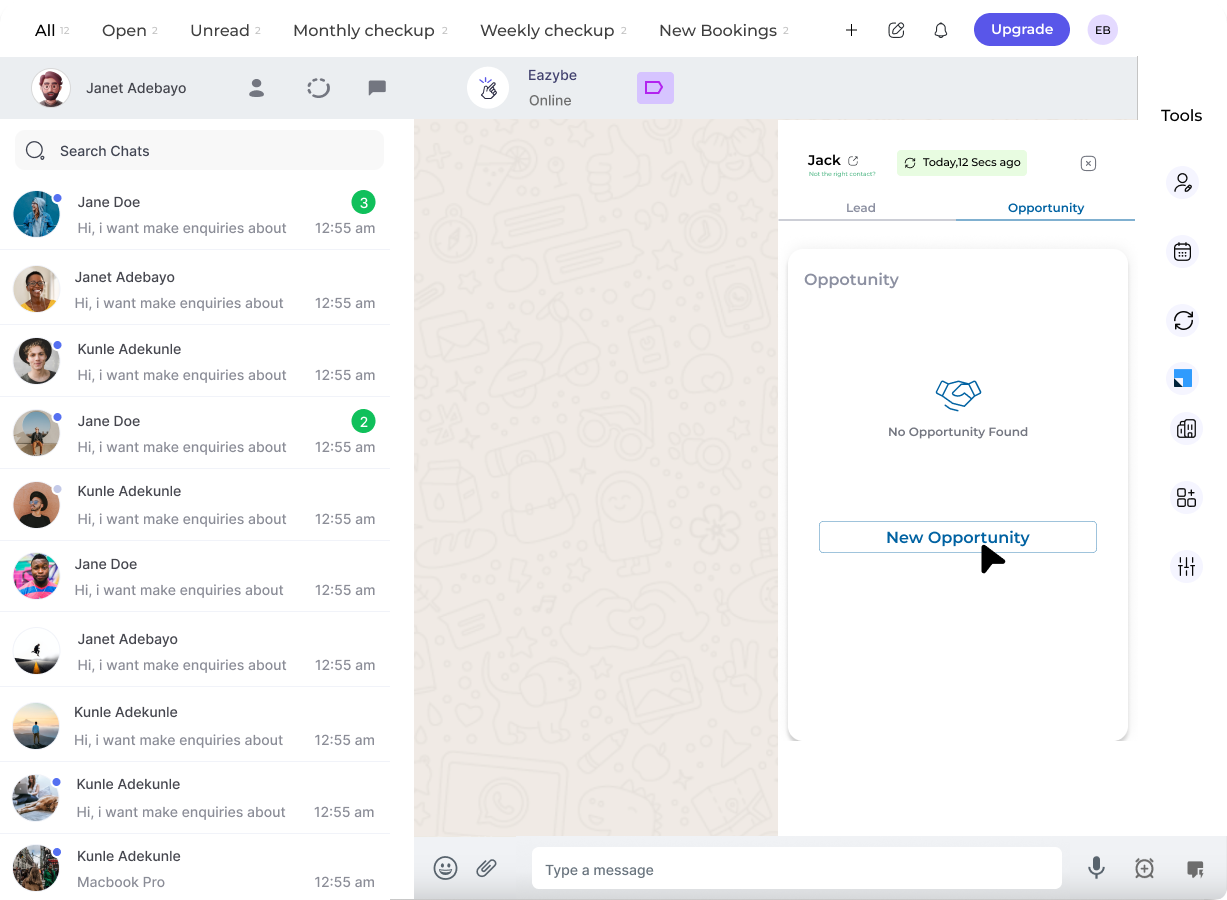Open the Unread chats filter
Screen dimensions: 1227x900
click(x=218, y=30)
